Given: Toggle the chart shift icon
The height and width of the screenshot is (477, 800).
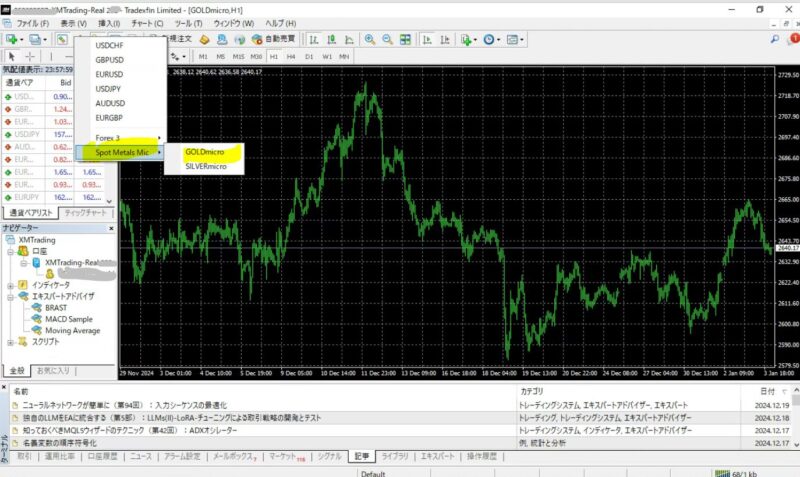Looking at the screenshot, I should click(x=445, y=39).
